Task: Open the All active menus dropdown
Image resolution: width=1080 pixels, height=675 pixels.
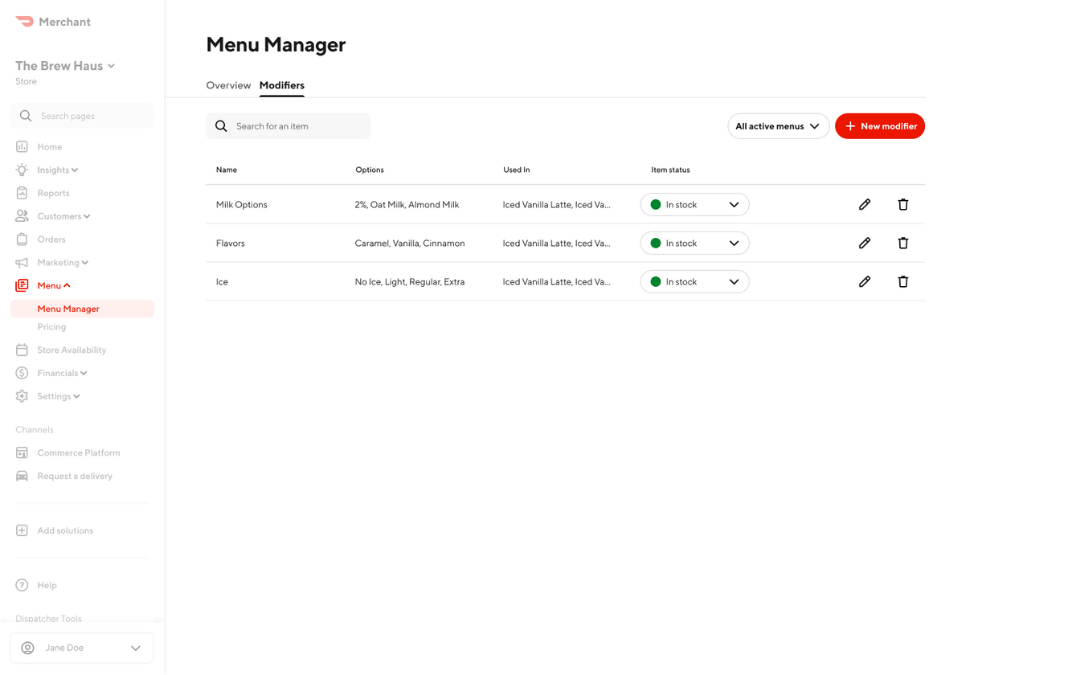Action: click(777, 126)
